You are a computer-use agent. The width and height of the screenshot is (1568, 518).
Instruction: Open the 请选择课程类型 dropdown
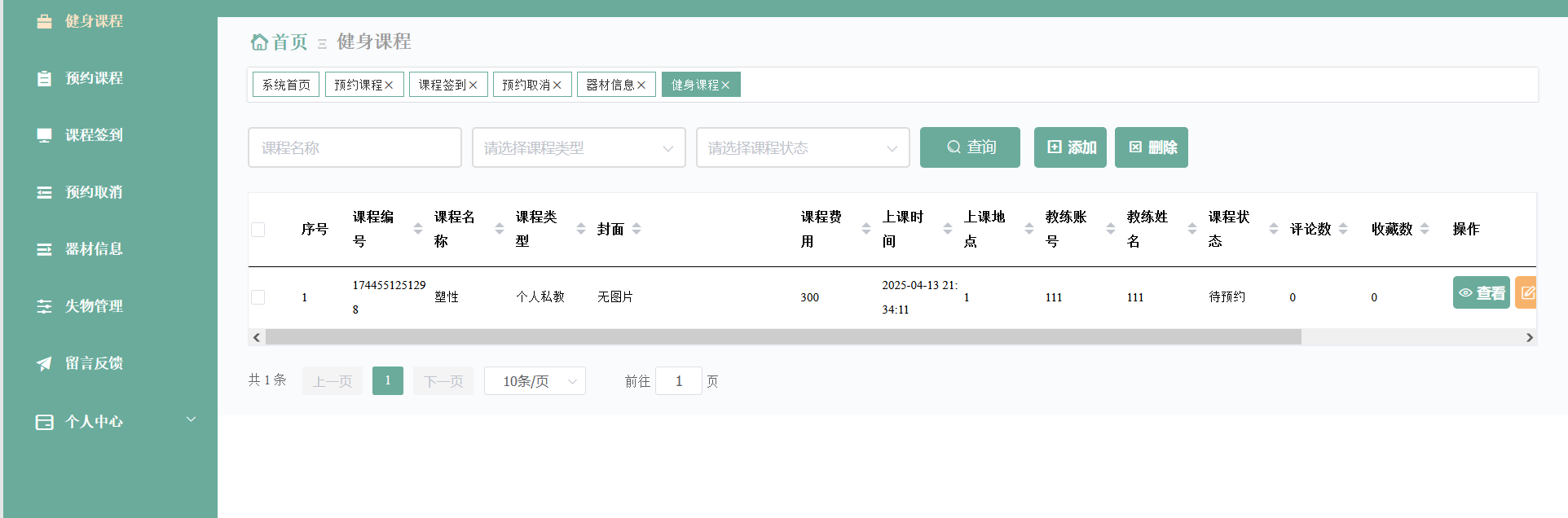coord(579,147)
